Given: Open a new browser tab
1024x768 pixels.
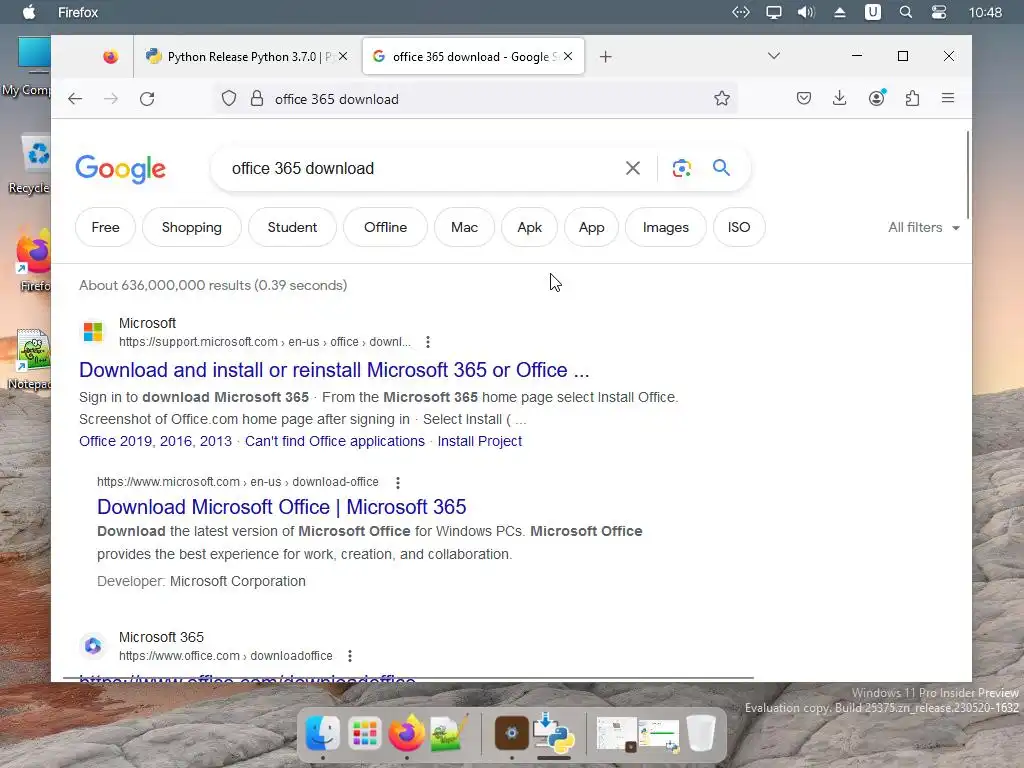Looking at the screenshot, I should pos(605,57).
